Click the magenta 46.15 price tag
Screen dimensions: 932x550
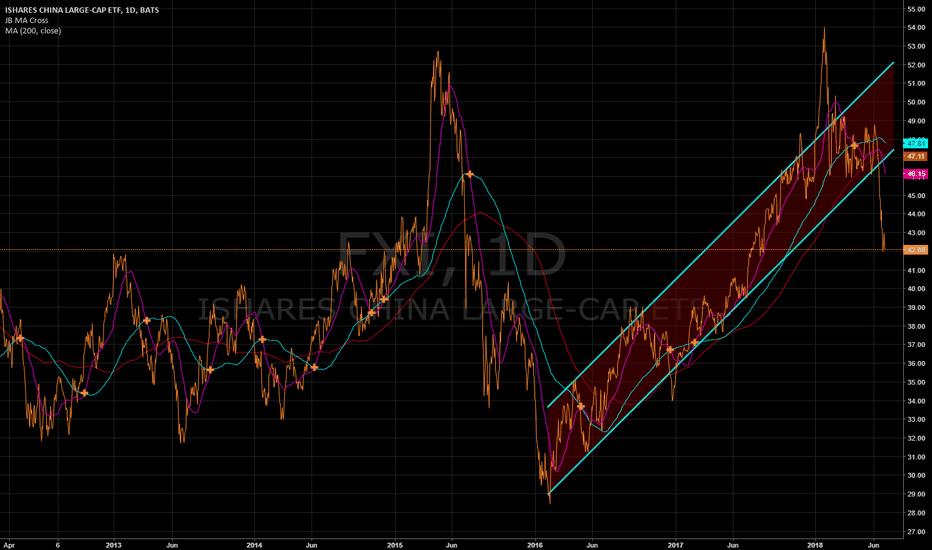(x=915, y=174)
